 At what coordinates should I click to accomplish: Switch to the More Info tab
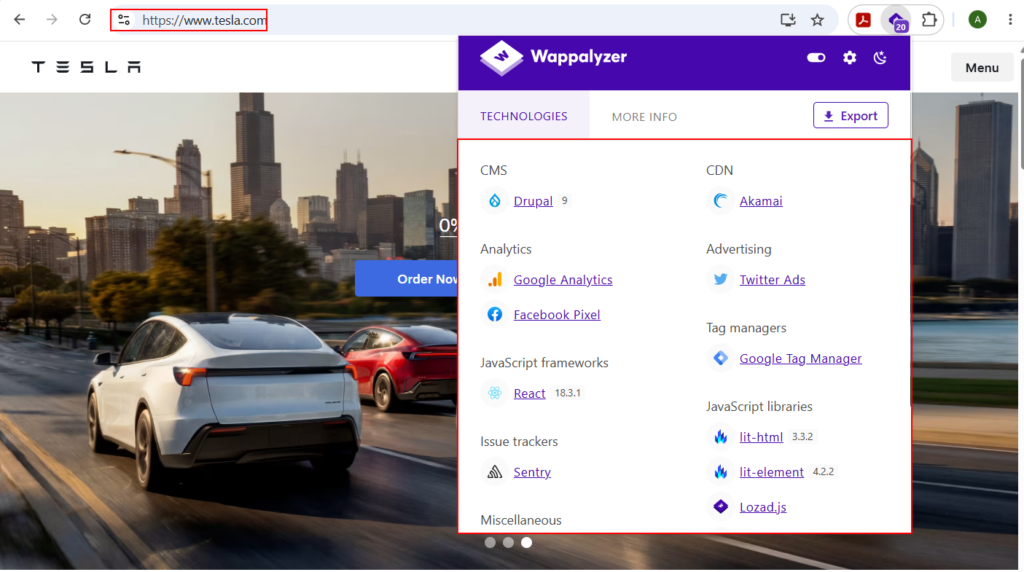click(644, 116)
